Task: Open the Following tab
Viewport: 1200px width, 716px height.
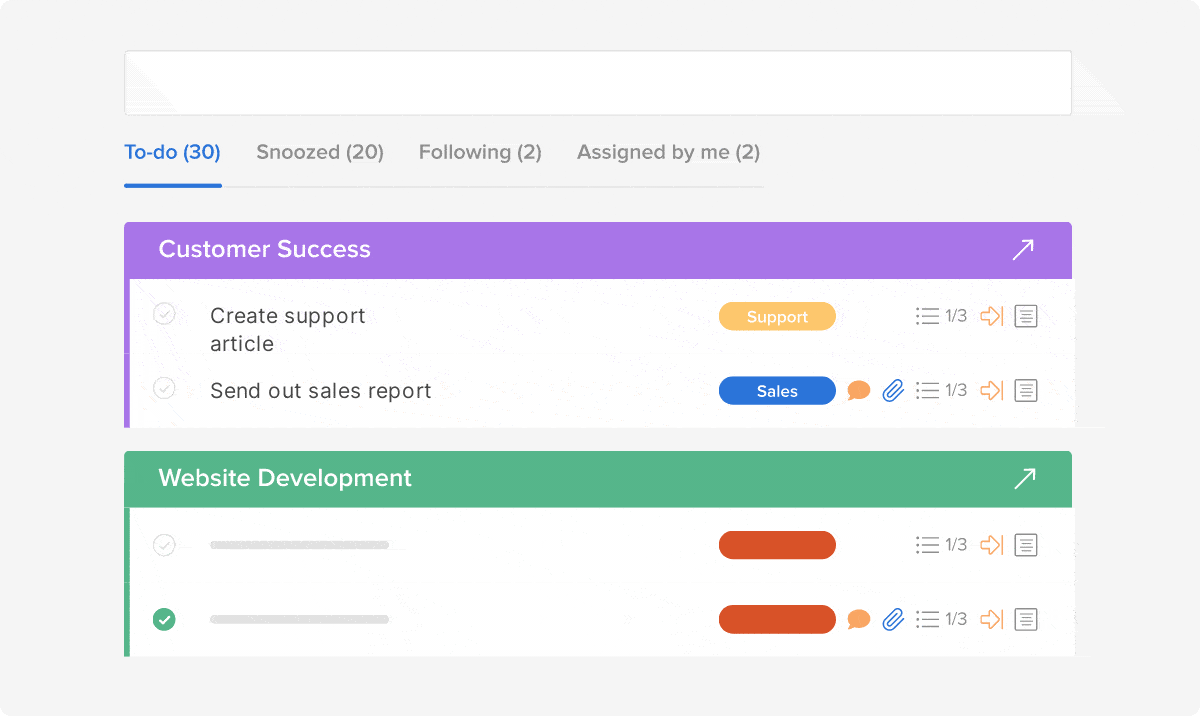Action: click(x=480, y=152)
